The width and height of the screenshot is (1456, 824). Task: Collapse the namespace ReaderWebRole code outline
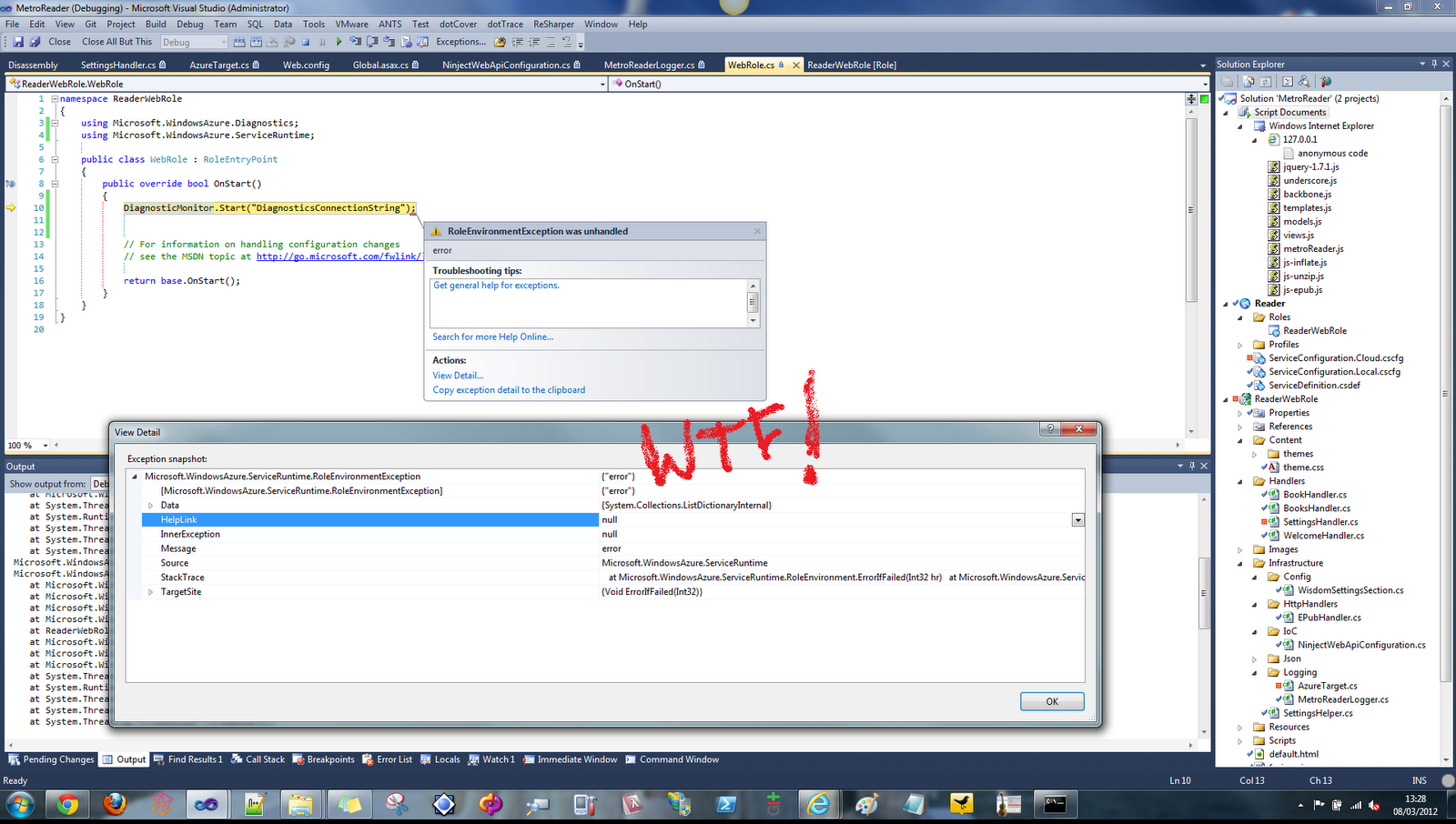(x=55, y=99)
